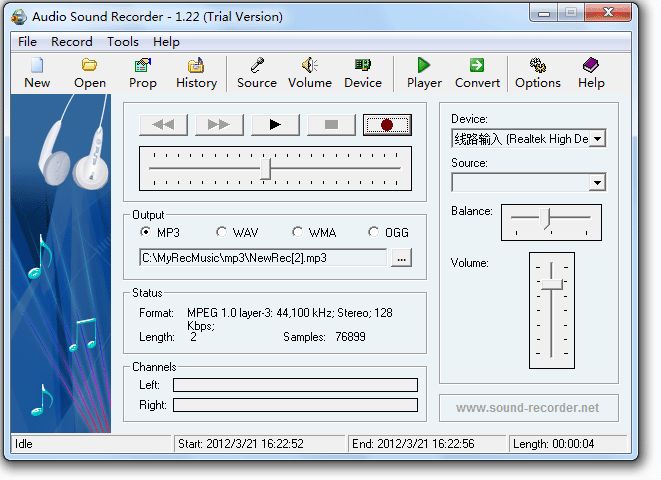Expand the Source dropdown list

(x=597, y=182)
